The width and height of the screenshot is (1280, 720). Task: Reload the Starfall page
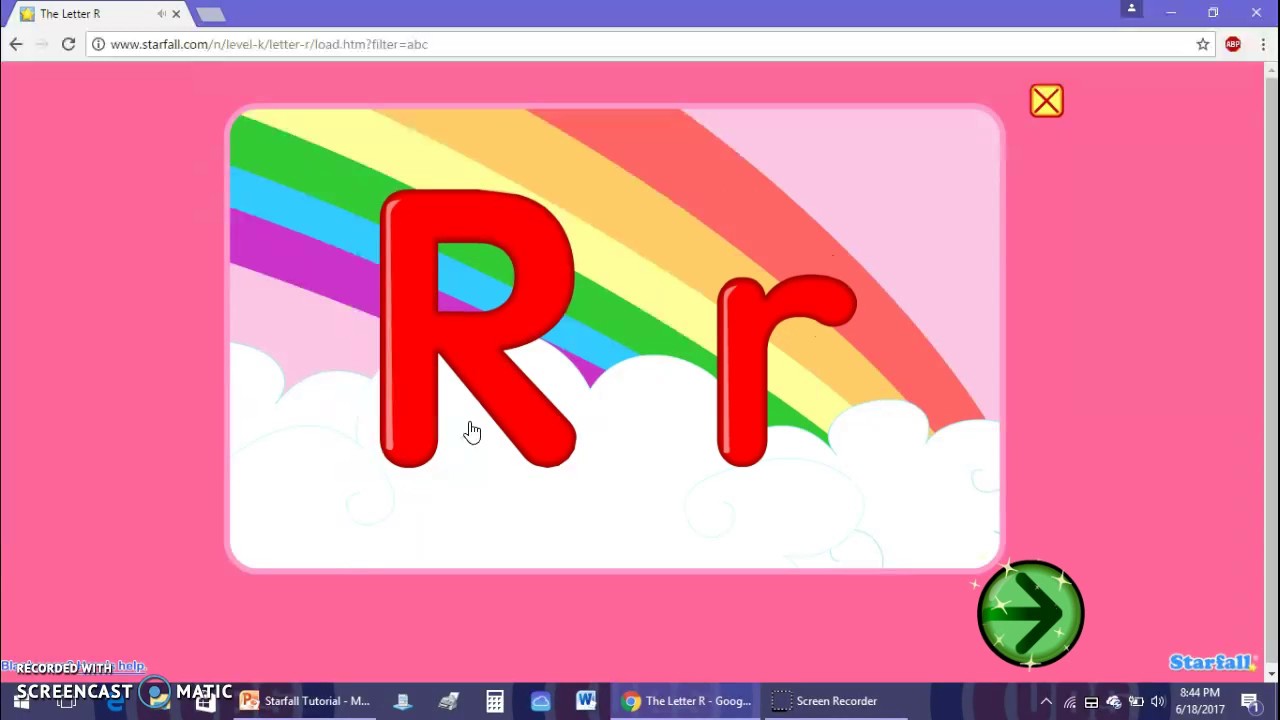tap(68, 44)
